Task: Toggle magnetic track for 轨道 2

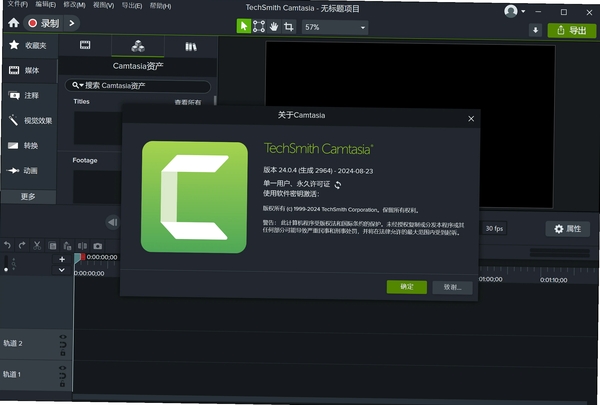Action: [x=63, y=345]
